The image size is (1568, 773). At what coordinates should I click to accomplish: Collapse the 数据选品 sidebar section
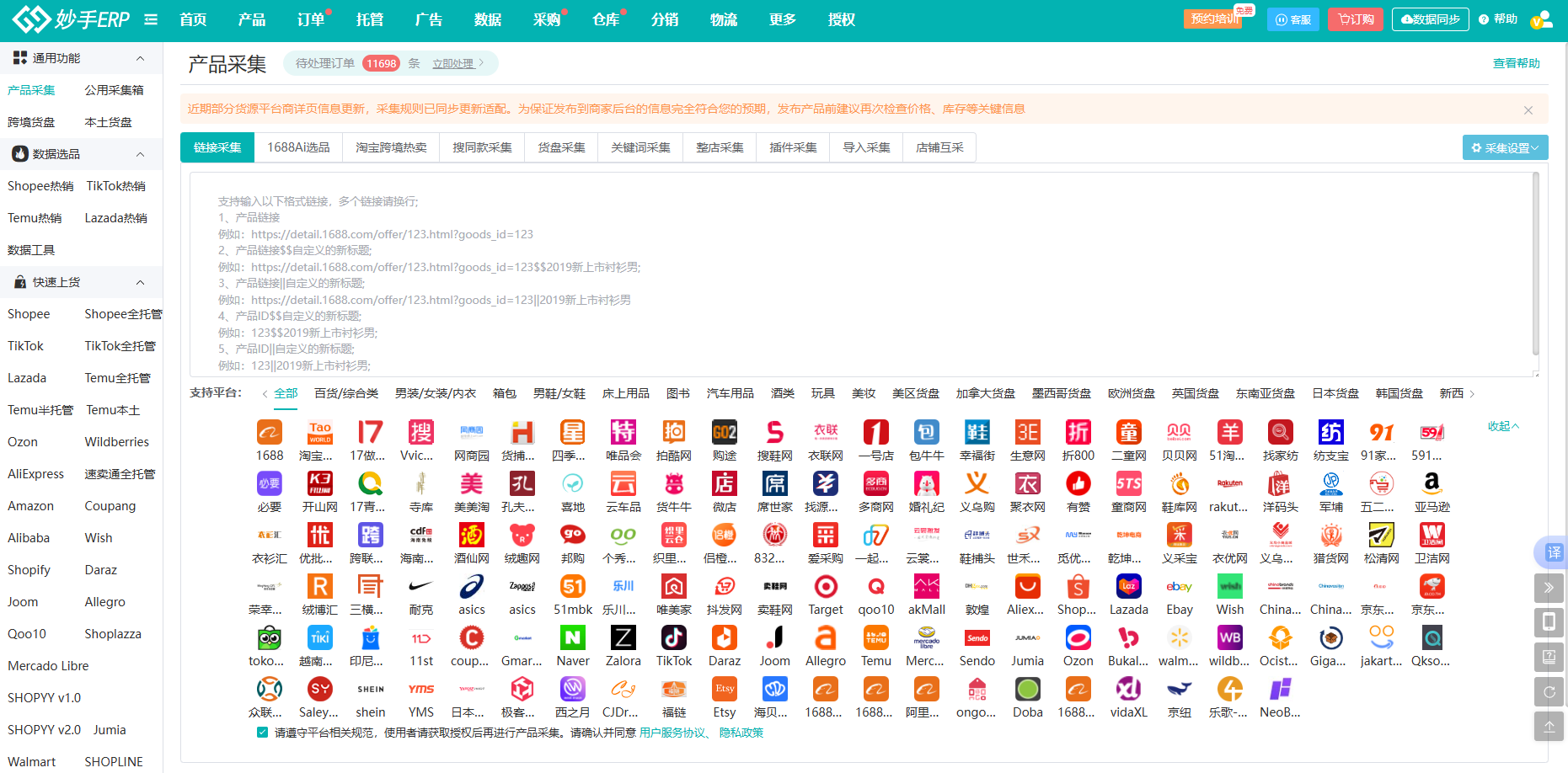(x=141, y=154)
